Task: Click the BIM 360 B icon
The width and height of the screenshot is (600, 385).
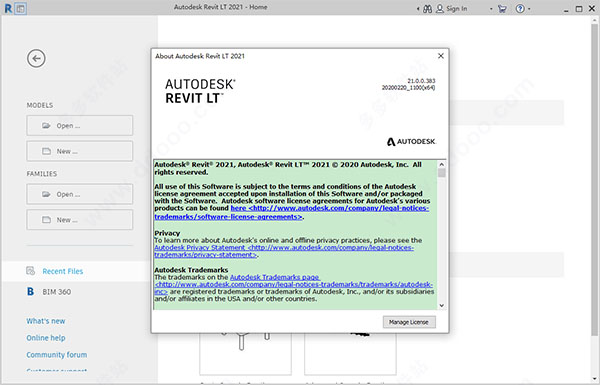Action: point(30,292)
